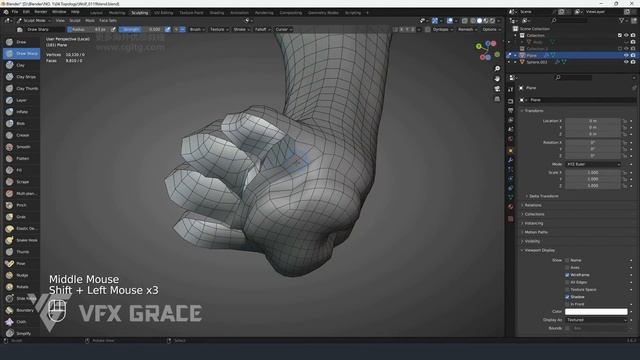Click the white Color swatch in Viewport Display
Viewport: 640px width, 360px height.
tap(596, 312)
